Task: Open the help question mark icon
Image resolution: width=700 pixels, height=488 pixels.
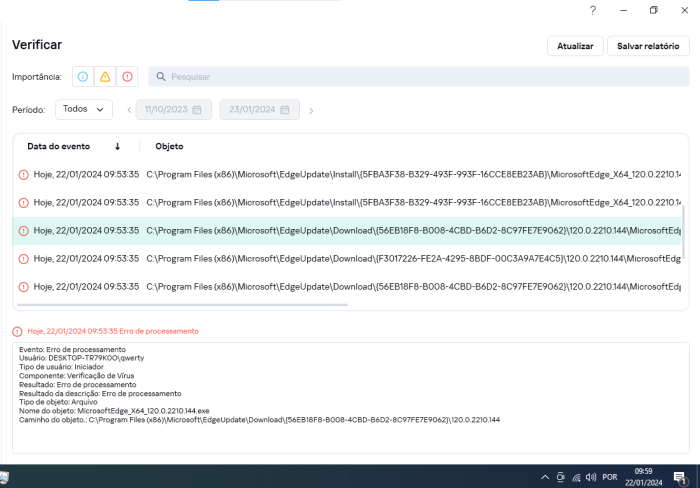Action: click(592, 10)
